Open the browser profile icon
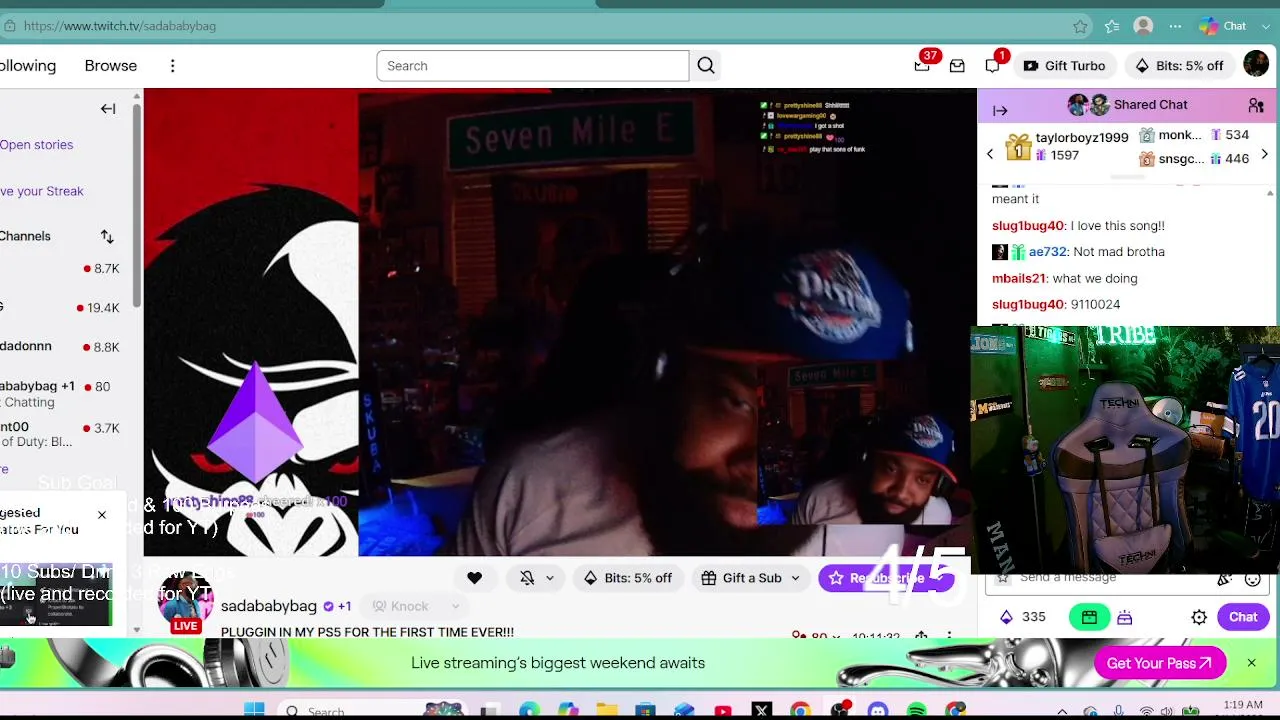1280x720 pixels. (1143, 26)
